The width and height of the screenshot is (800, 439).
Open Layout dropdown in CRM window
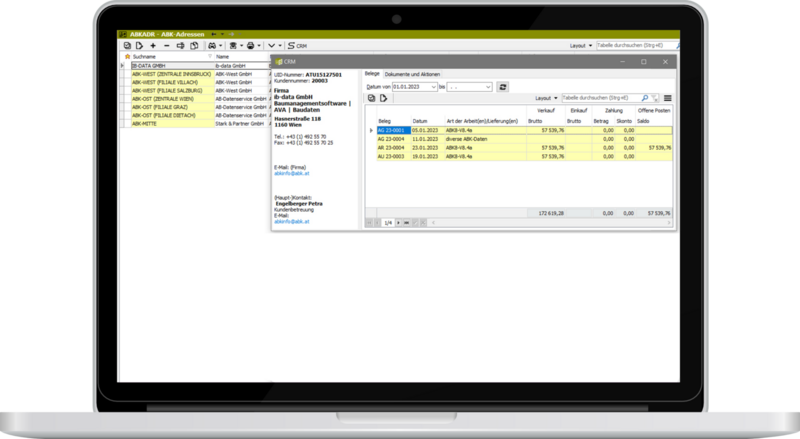click(546, 98)
